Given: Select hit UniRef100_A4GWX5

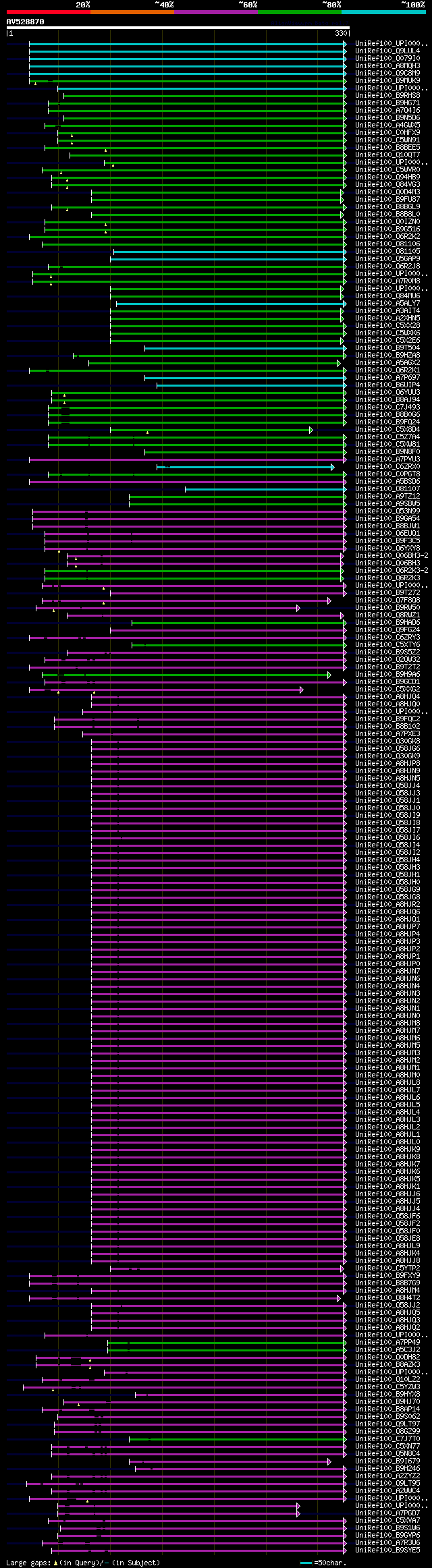Looking at the screenshot, I should pos(387,125).
